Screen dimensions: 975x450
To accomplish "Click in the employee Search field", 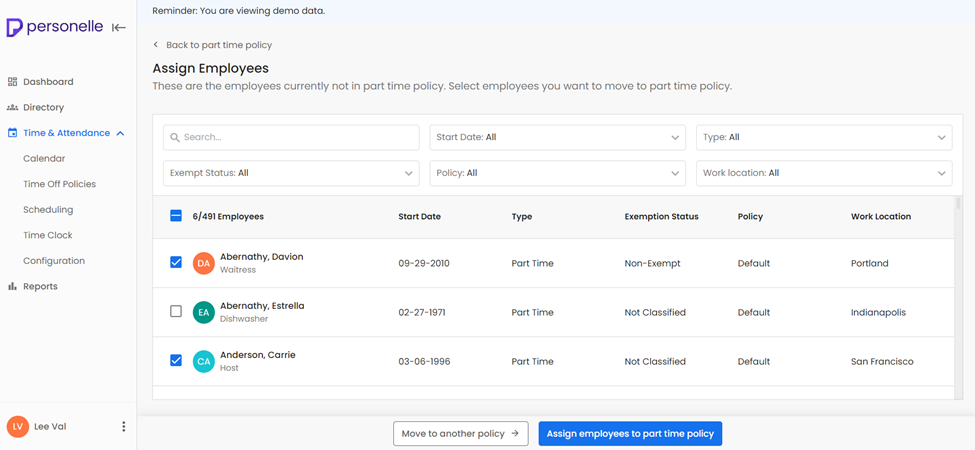I will click(291, 137).
